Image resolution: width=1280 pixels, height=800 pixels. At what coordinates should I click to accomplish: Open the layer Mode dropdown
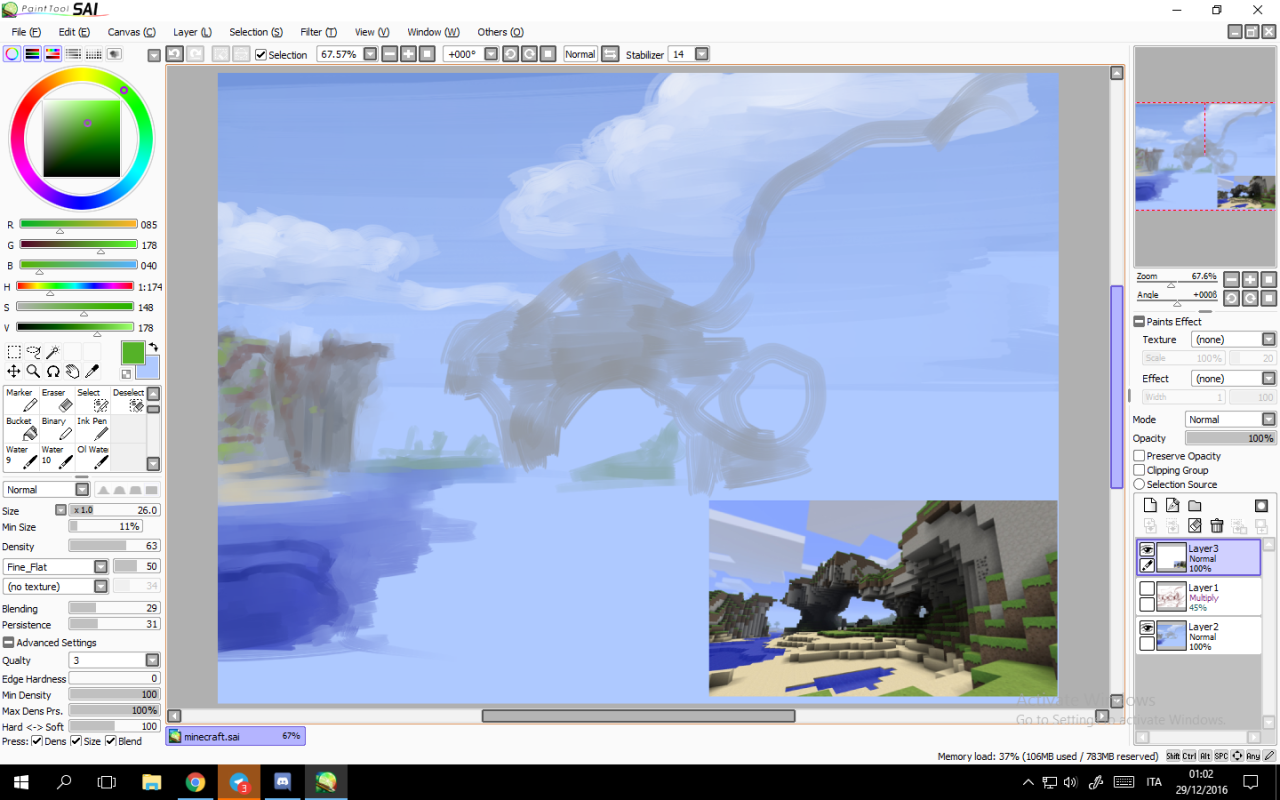(1268, 420)
